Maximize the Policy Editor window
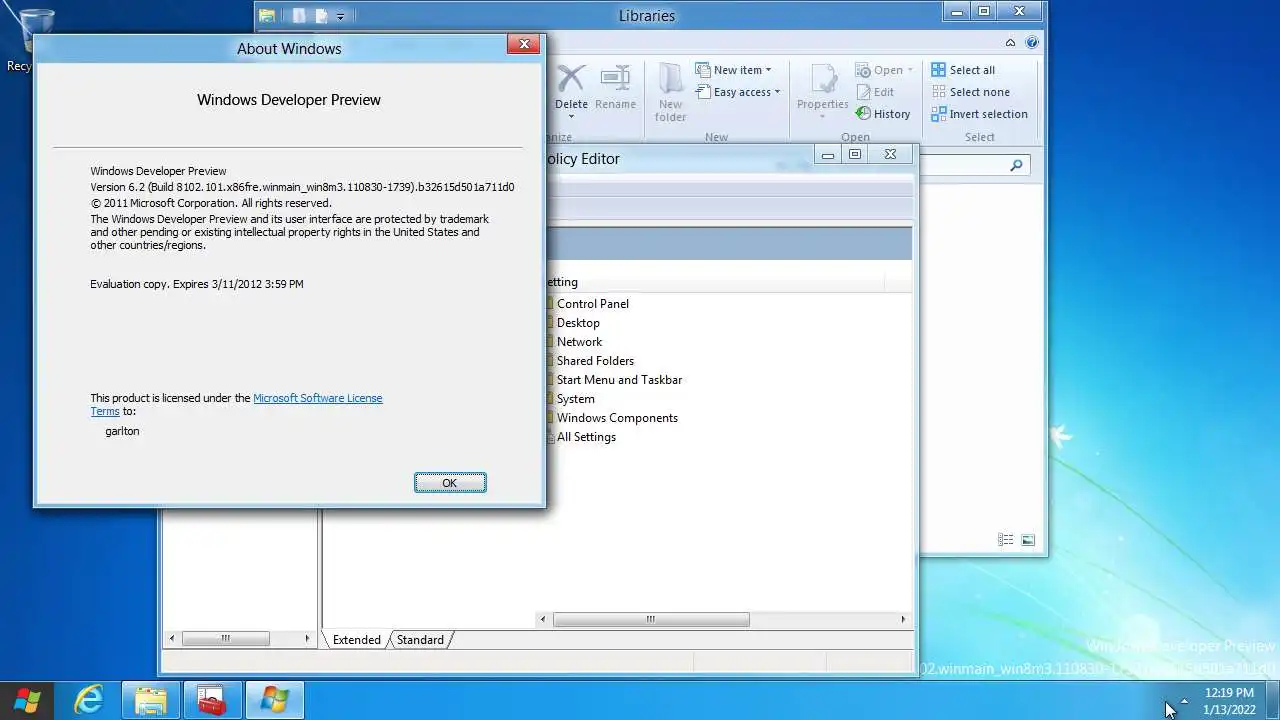Image resolution: width=1280 pixels, height=720 pixels. pos(855,154)
